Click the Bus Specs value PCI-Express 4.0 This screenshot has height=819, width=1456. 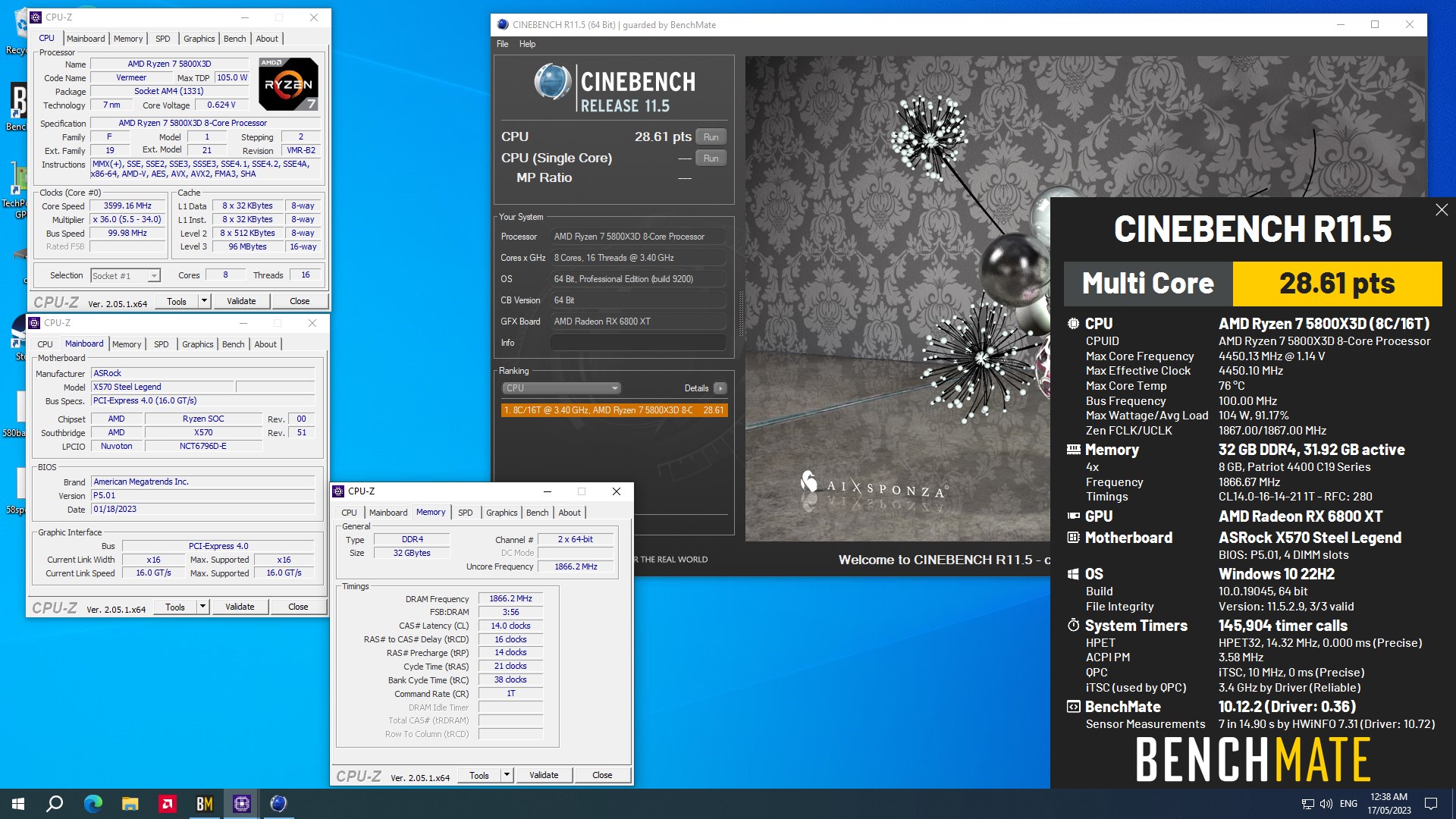202,400
